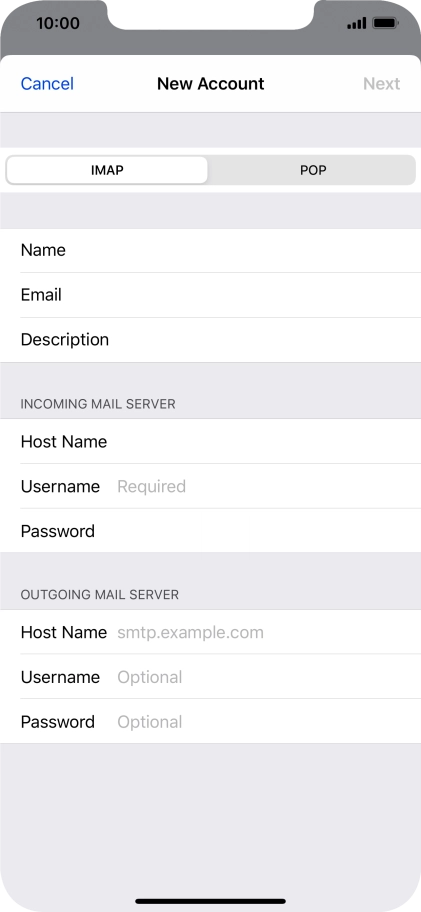This screenshot has width=421, height=912.
Task: Tap the INCOMING MAIL SERVER header
Action: 98,404
